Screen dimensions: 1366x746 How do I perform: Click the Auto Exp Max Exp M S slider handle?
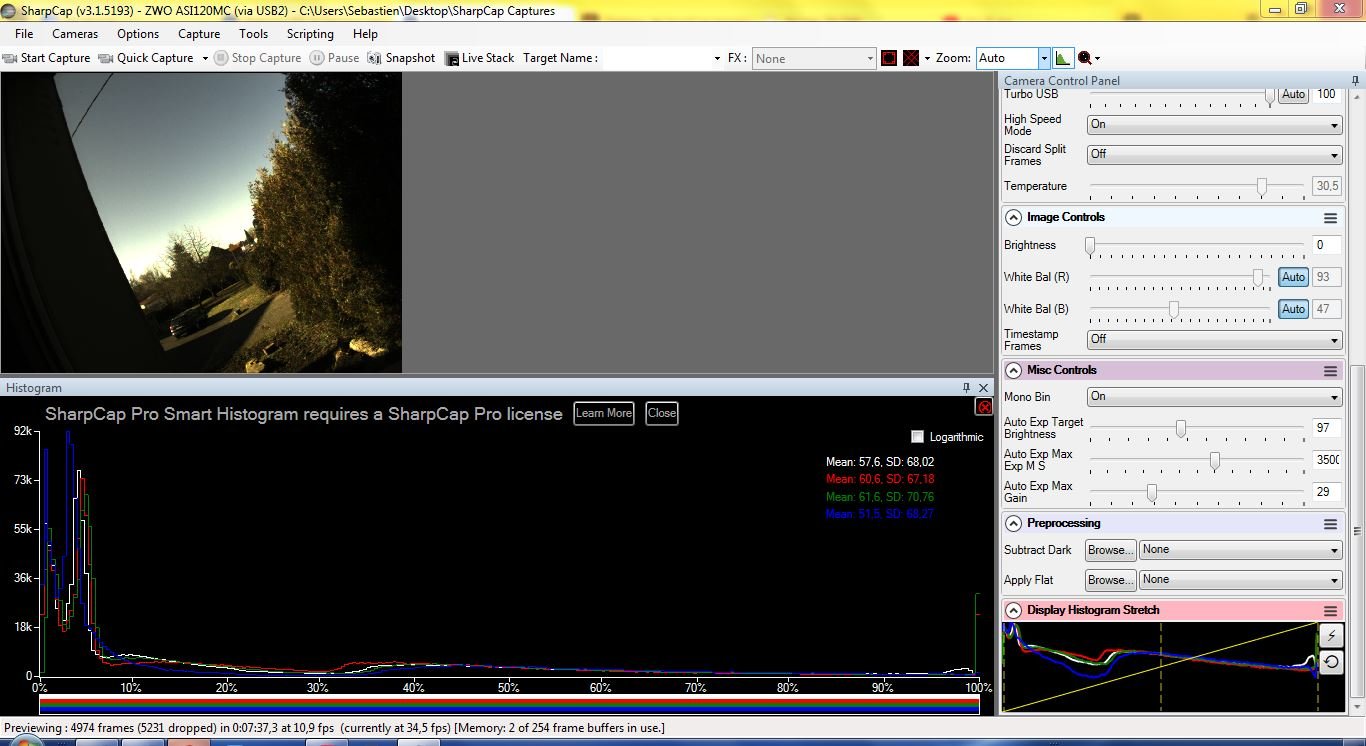[x=1215, y=460]
